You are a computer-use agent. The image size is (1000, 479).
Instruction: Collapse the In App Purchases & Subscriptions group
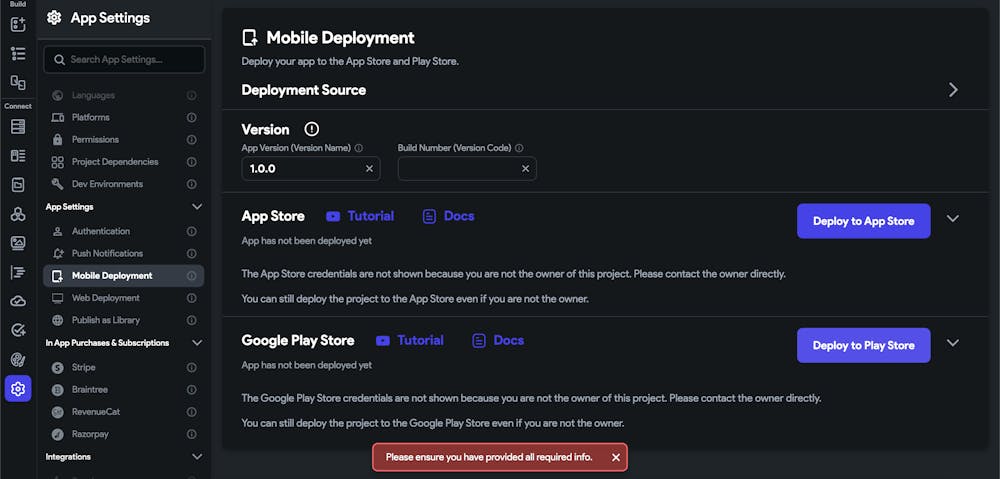coord(197,343)
